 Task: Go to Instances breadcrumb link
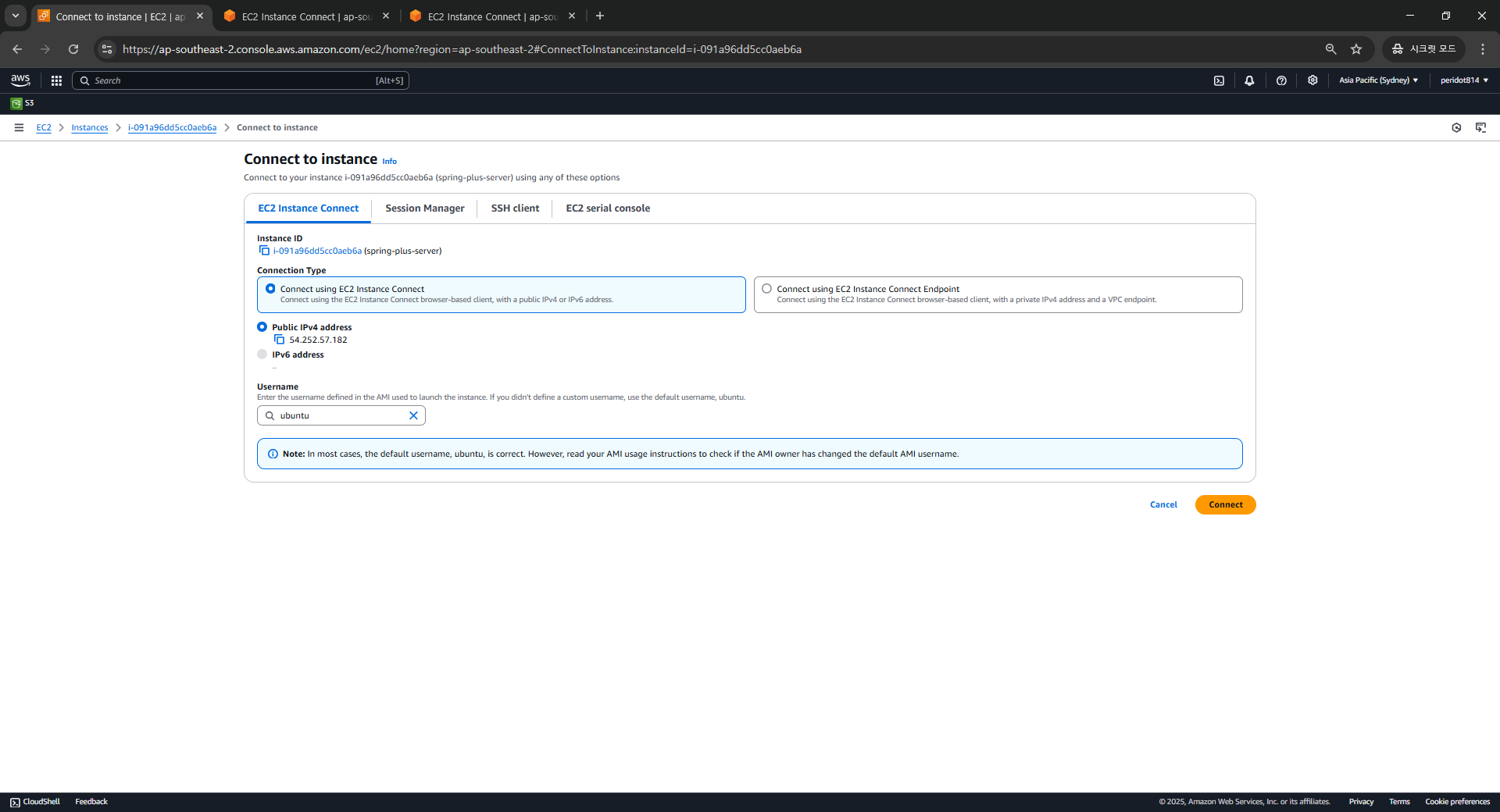90,128
